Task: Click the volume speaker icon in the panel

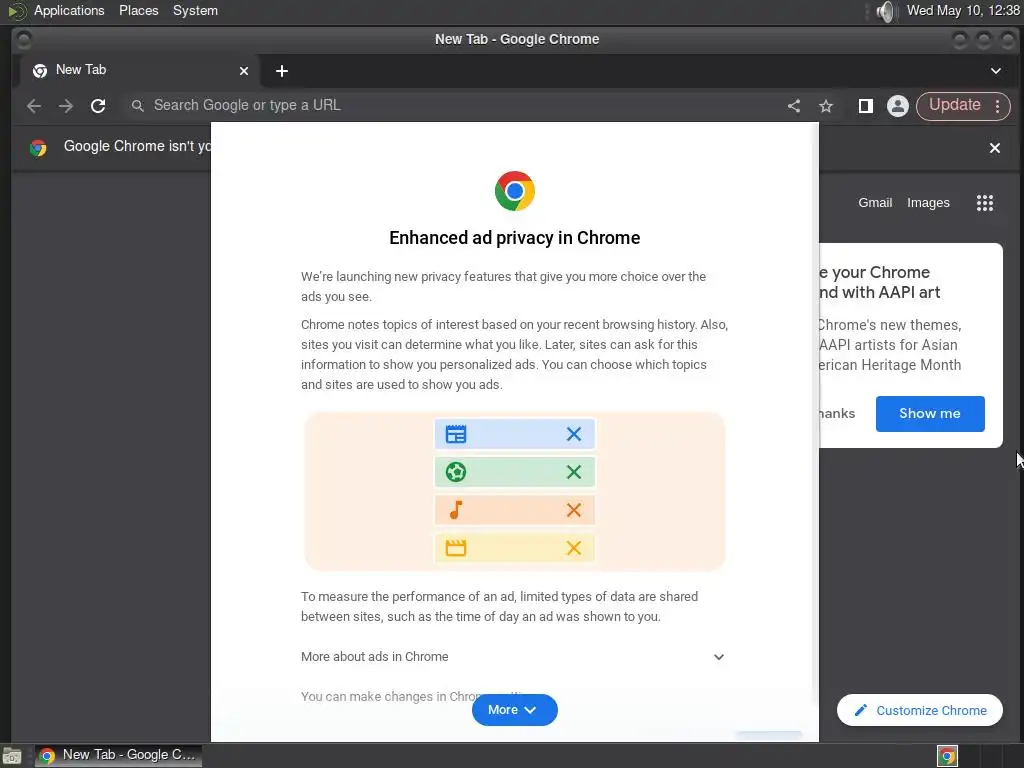Action: click(886, 11)
